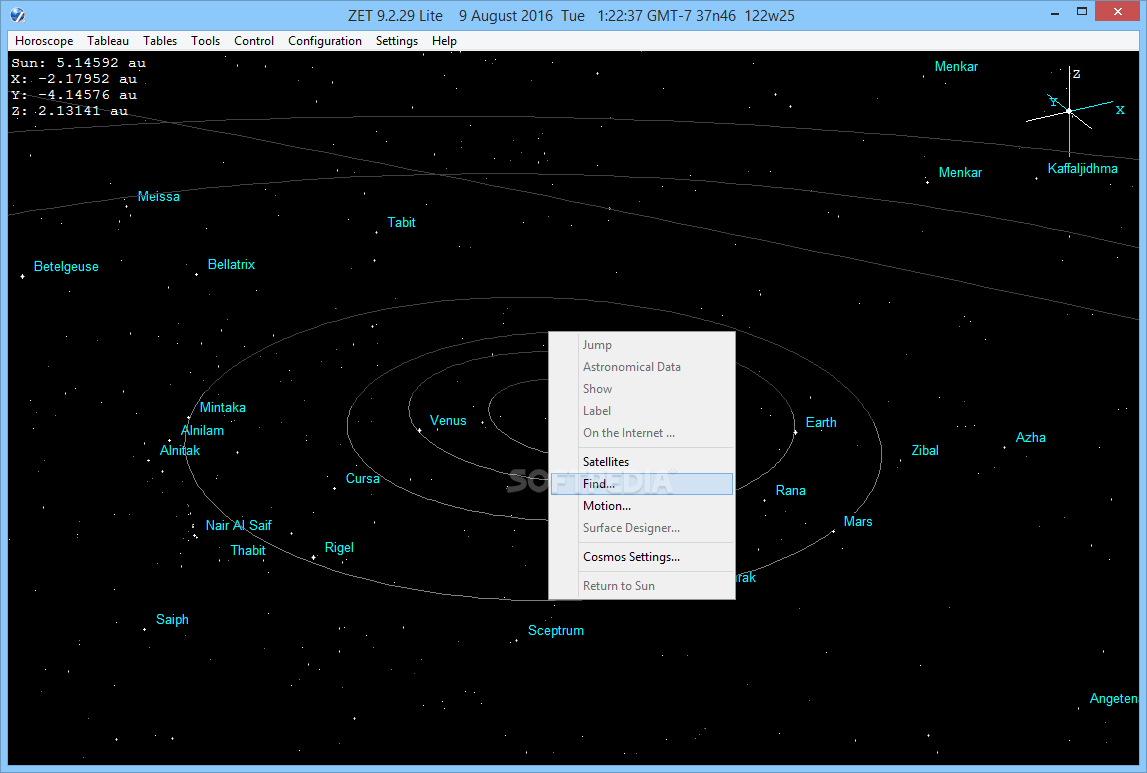Select the Earth planet label
Screen dimensions: 1147x773
tap(821, 423)
